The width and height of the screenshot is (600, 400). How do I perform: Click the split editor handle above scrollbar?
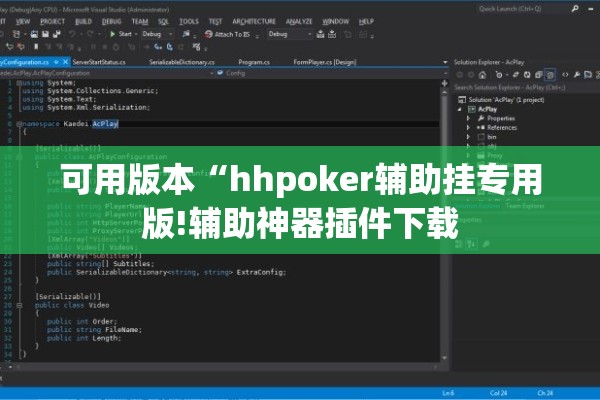point(444,83)
